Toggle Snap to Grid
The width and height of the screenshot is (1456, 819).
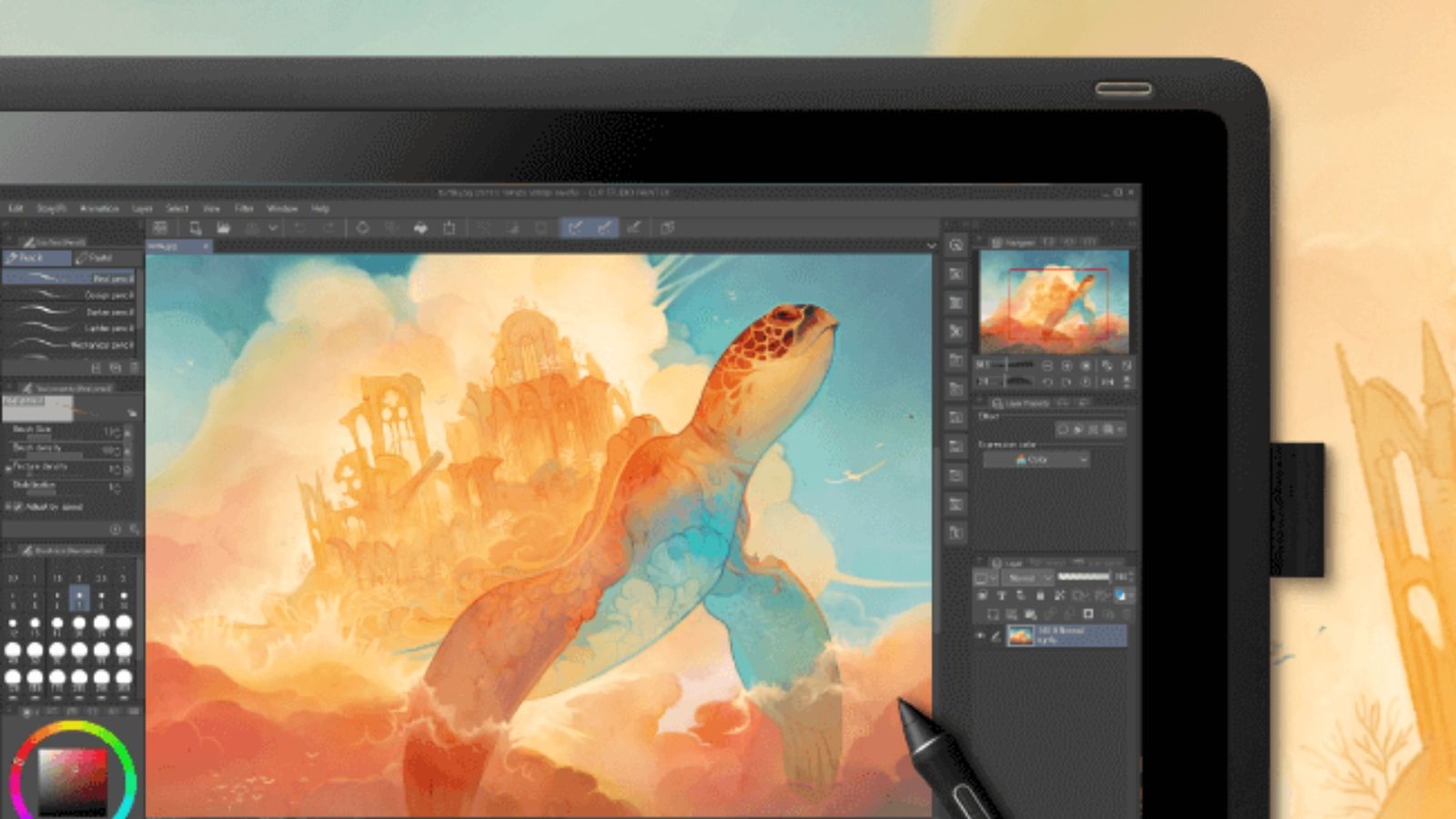click(x=634, y=227)
